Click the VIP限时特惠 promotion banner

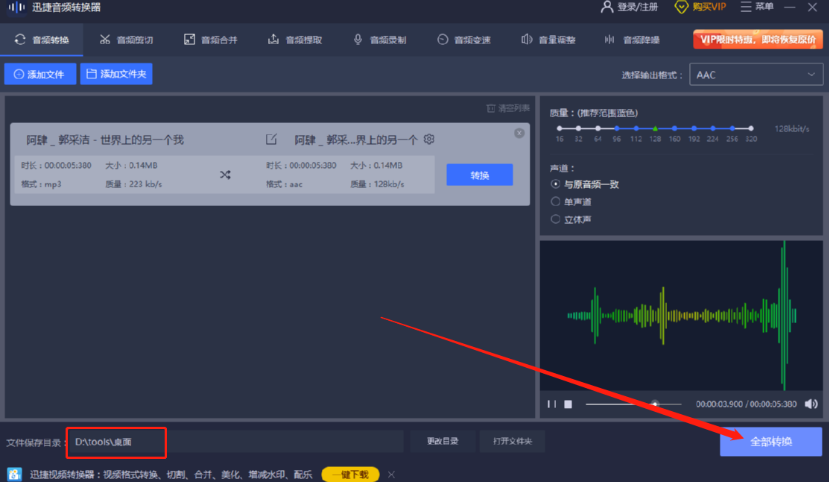coord(758,39)
